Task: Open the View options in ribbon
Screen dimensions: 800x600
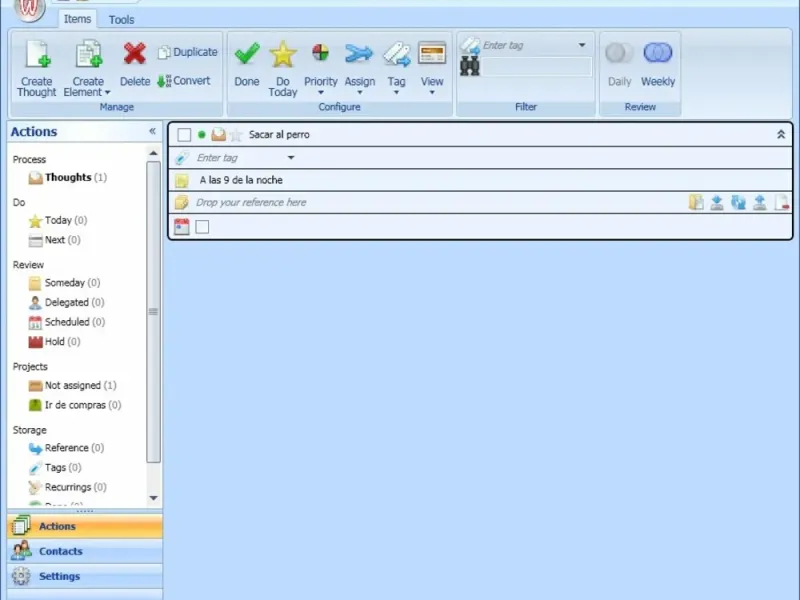Action: [432, 68]
